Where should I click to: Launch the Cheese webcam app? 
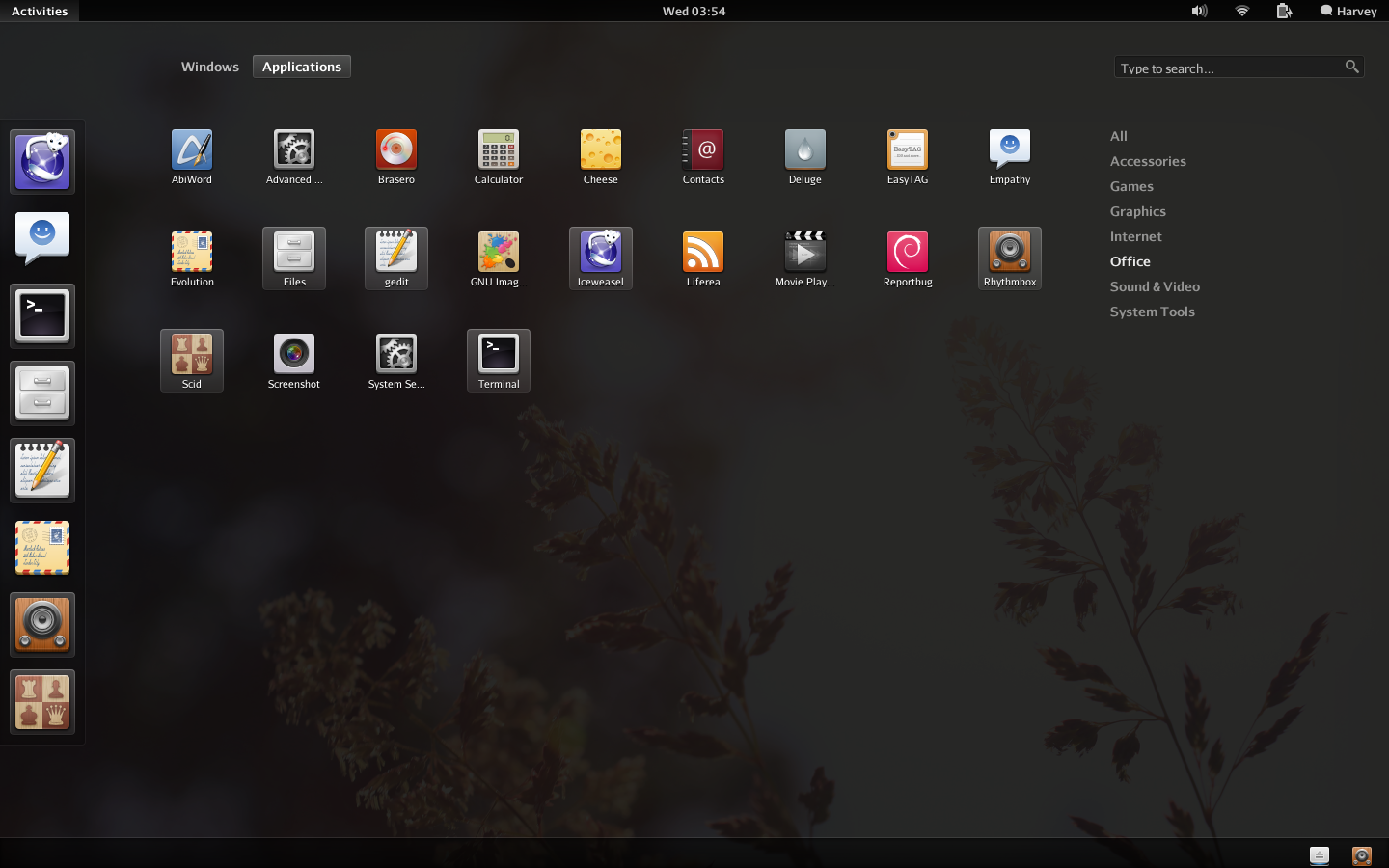[601, 156]
